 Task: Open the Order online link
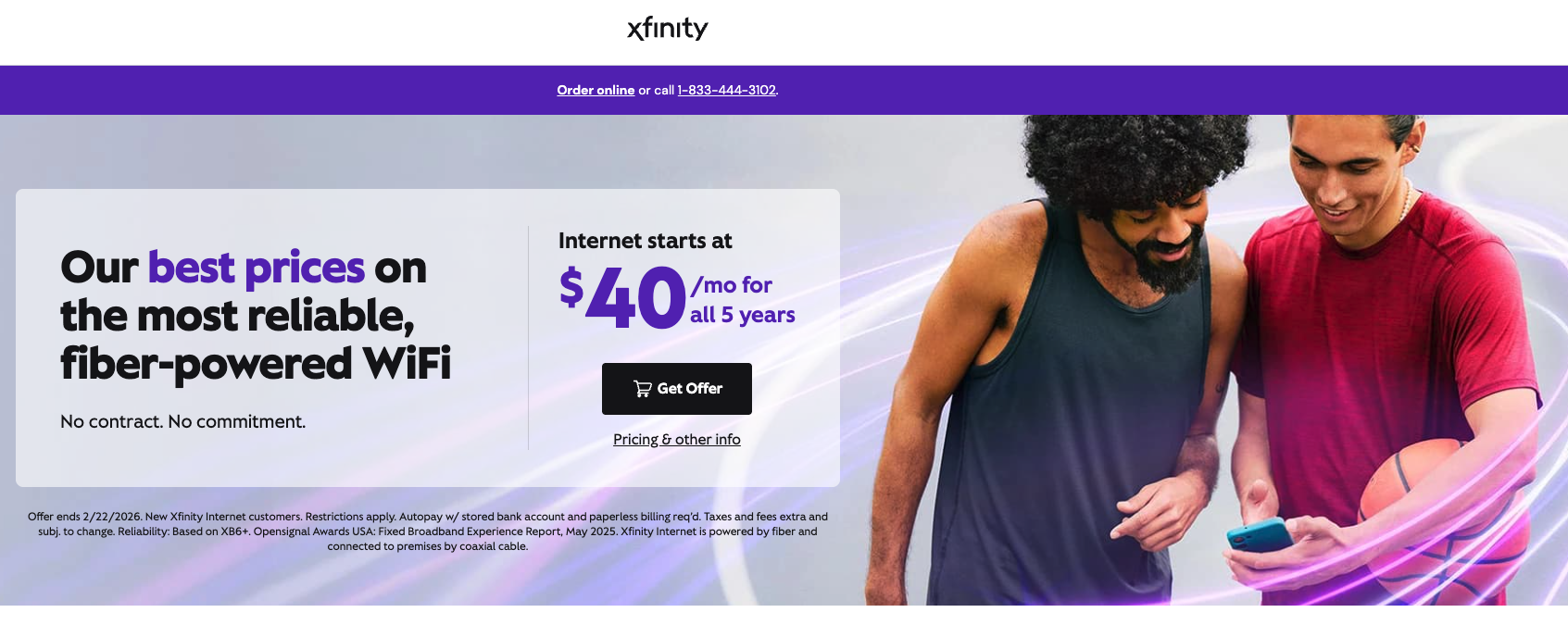(596, 90)
